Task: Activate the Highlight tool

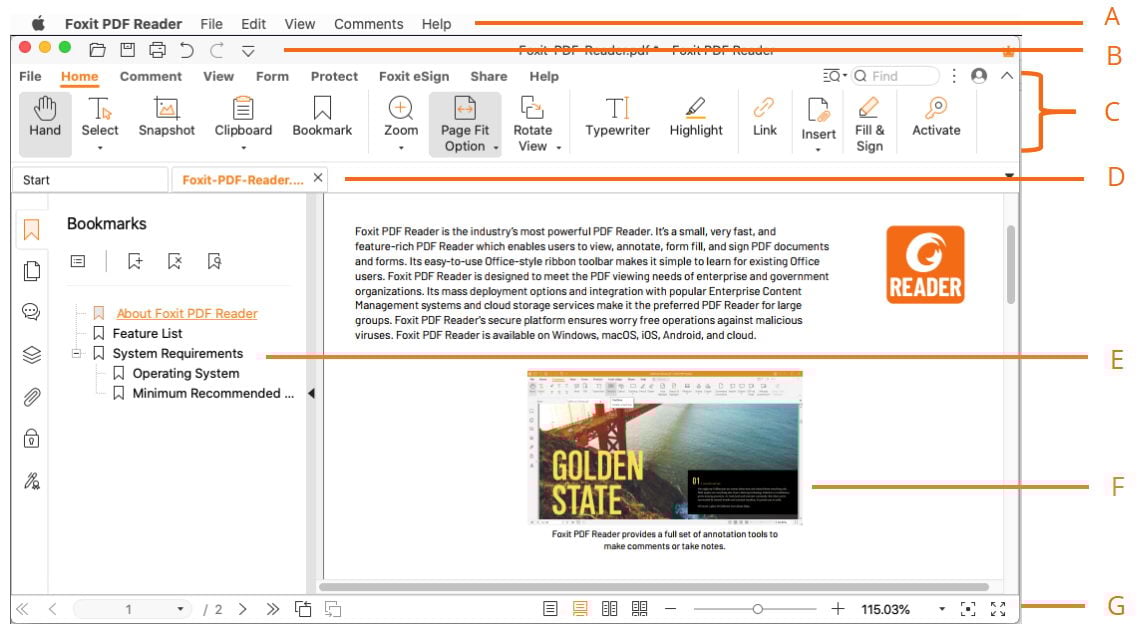Action: 695,118
